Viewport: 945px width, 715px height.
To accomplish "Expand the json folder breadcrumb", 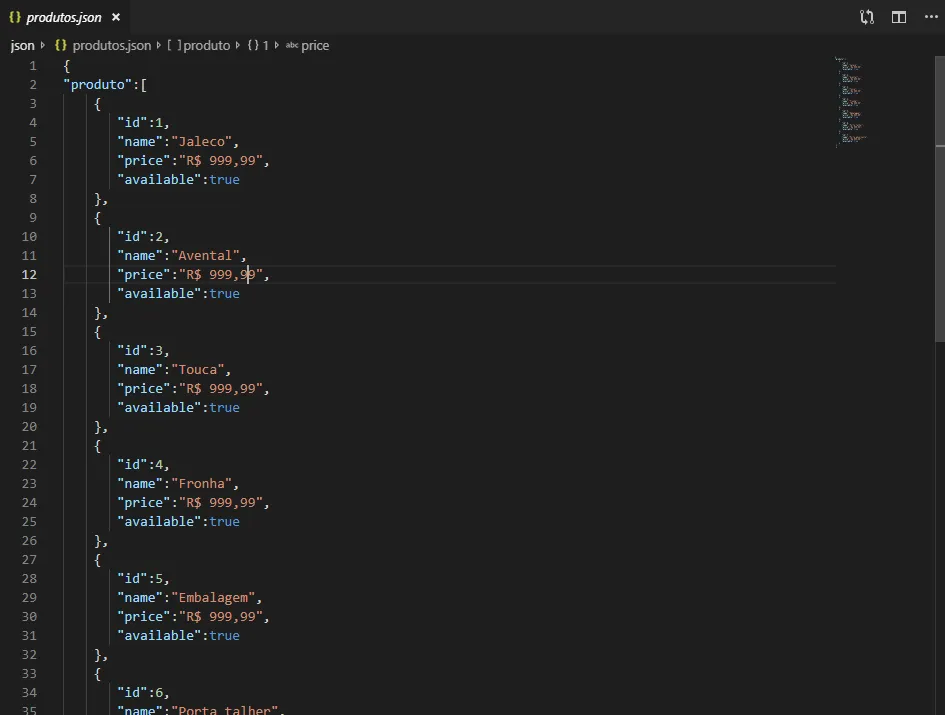I will point(22,46).
